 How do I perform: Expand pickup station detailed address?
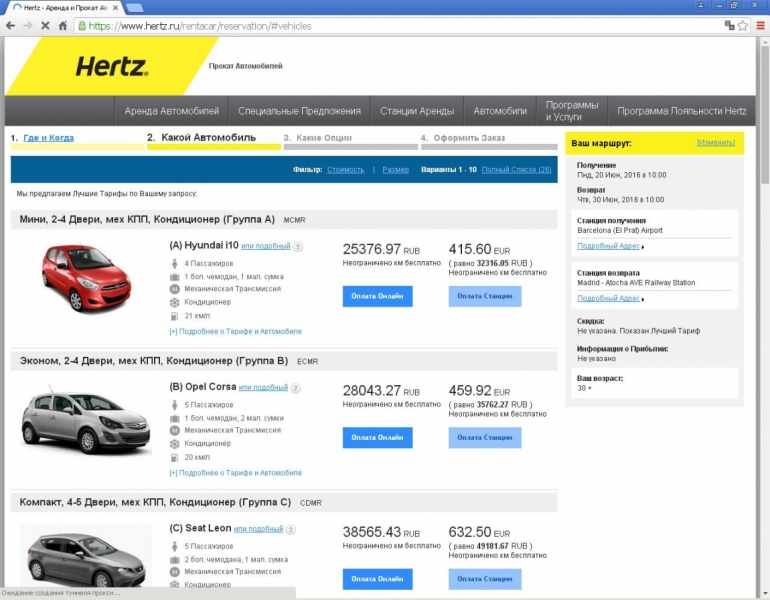pyautogui.click(x=608, y=246)
